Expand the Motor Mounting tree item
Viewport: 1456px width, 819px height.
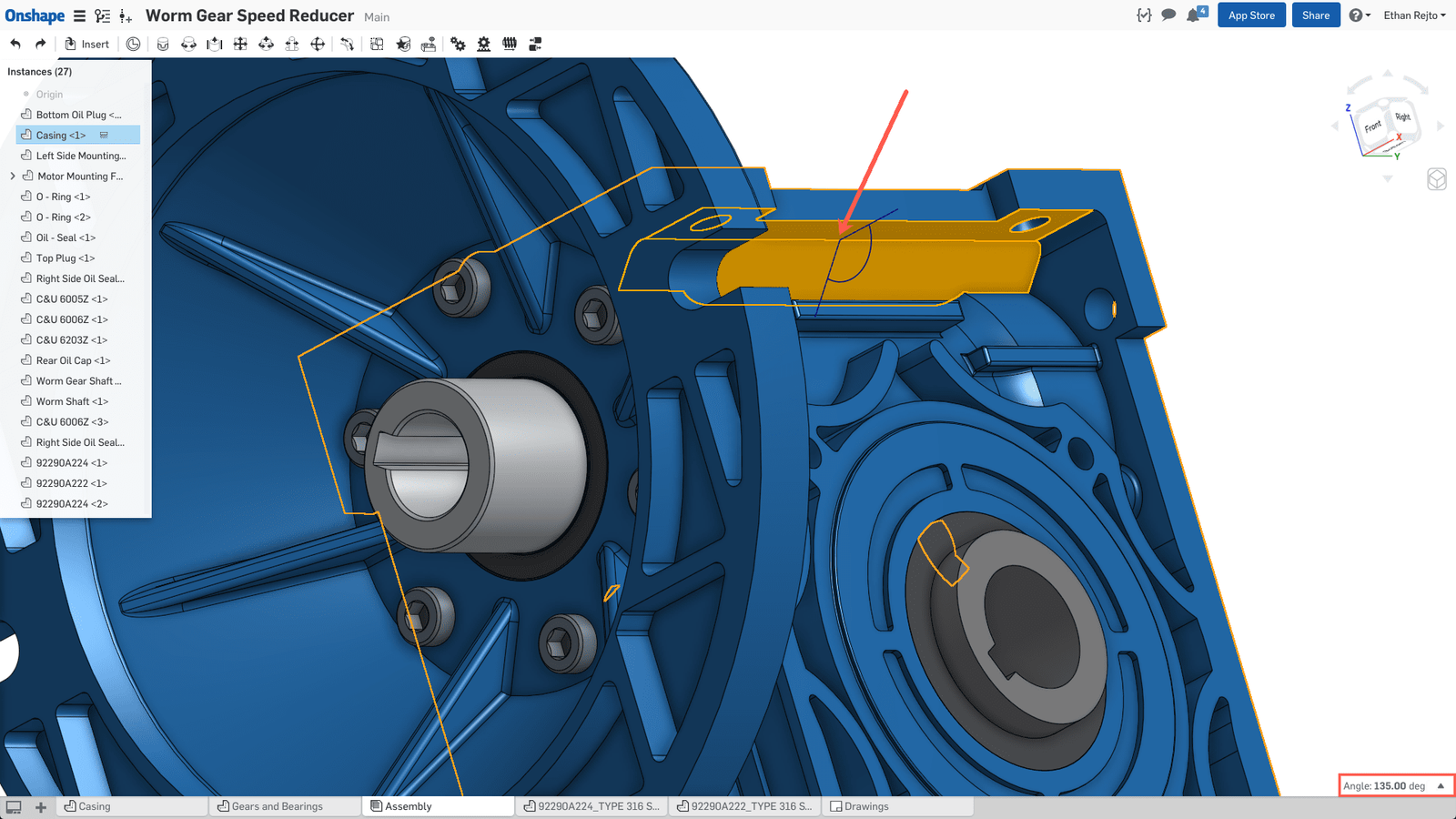pos(13,177)
